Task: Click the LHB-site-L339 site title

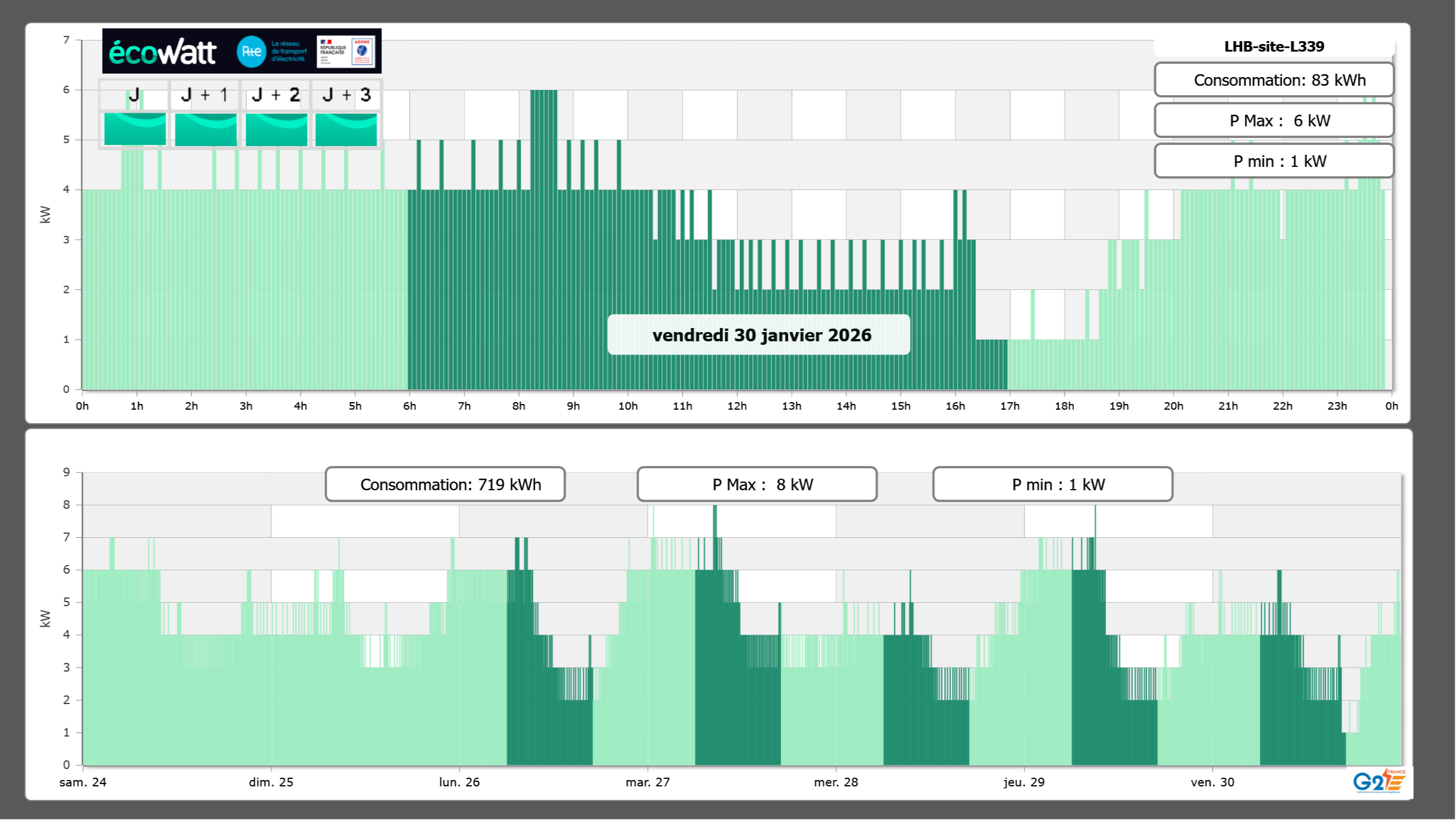Action: click(1274, 46)
